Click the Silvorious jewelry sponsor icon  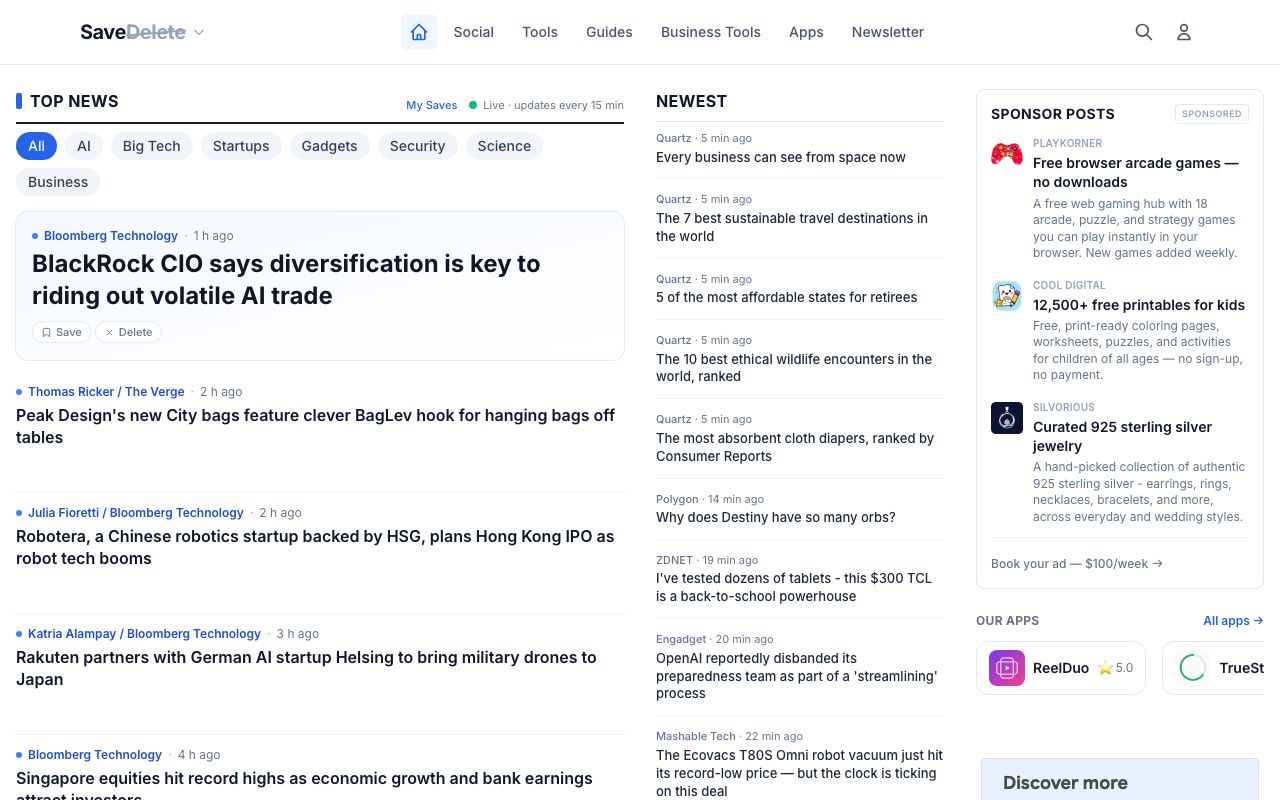coord(1007,418)
